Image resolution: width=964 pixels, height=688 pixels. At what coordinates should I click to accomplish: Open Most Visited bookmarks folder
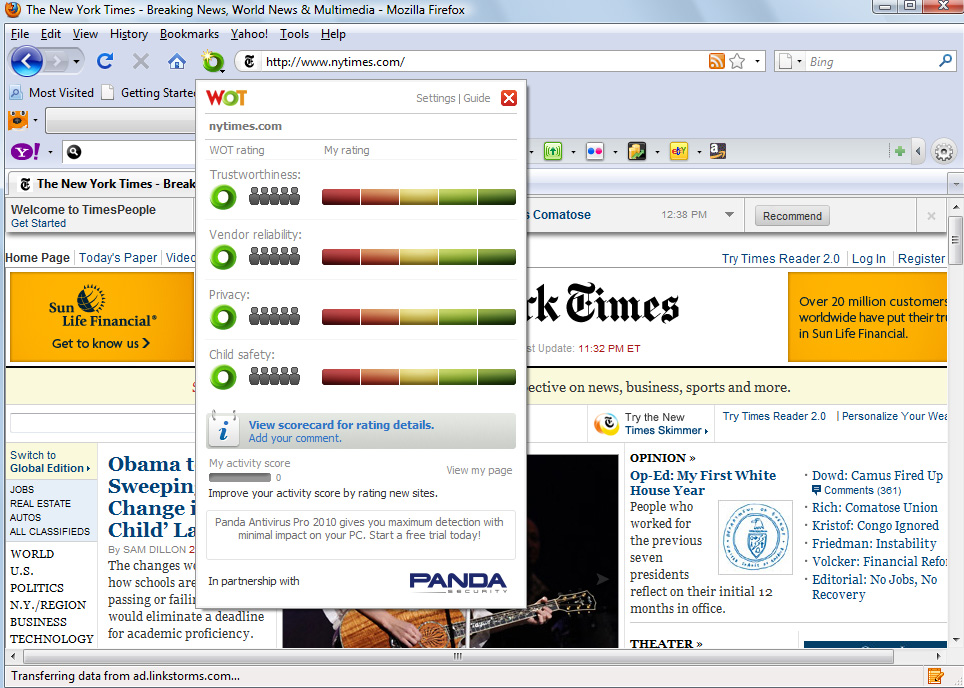coord(52,93)
